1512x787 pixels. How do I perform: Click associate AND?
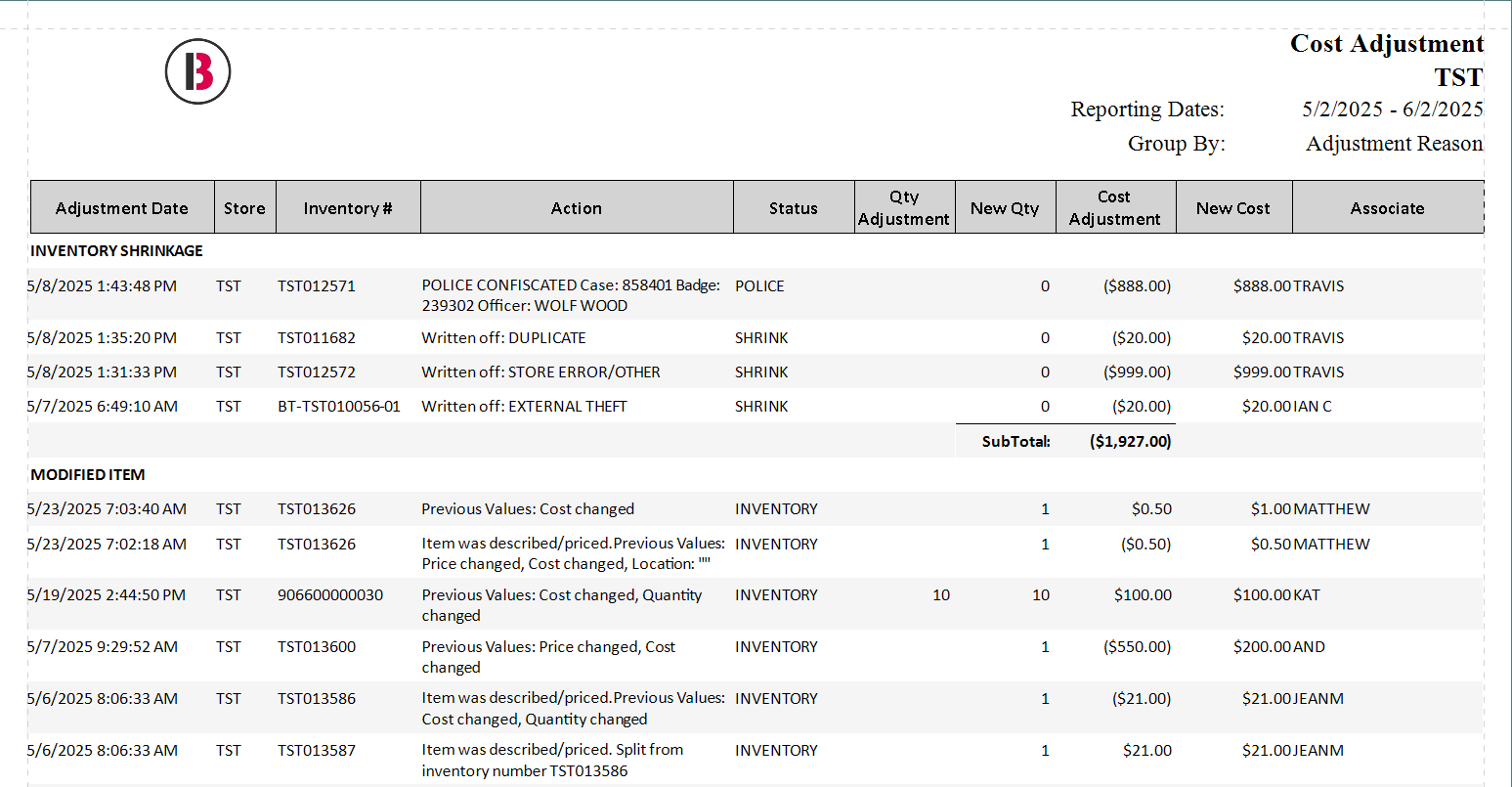[x=1310, y=646]
